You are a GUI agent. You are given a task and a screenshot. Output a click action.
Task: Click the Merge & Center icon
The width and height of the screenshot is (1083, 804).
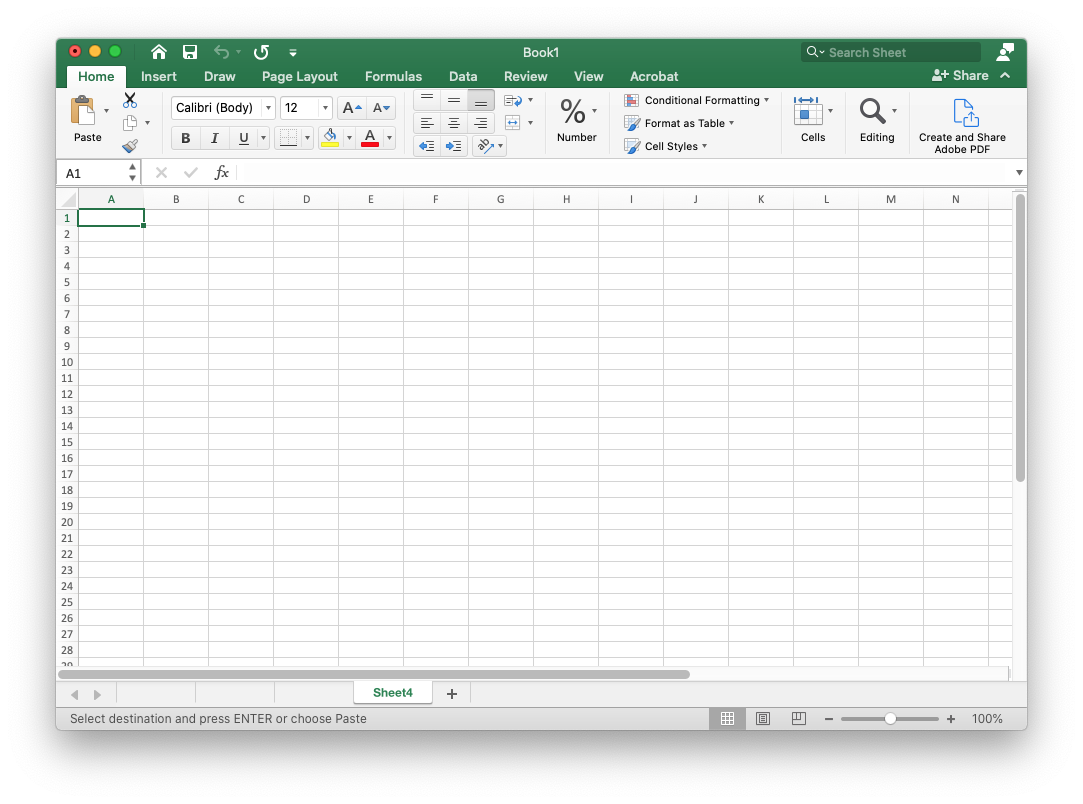click(x=512, y=123)
